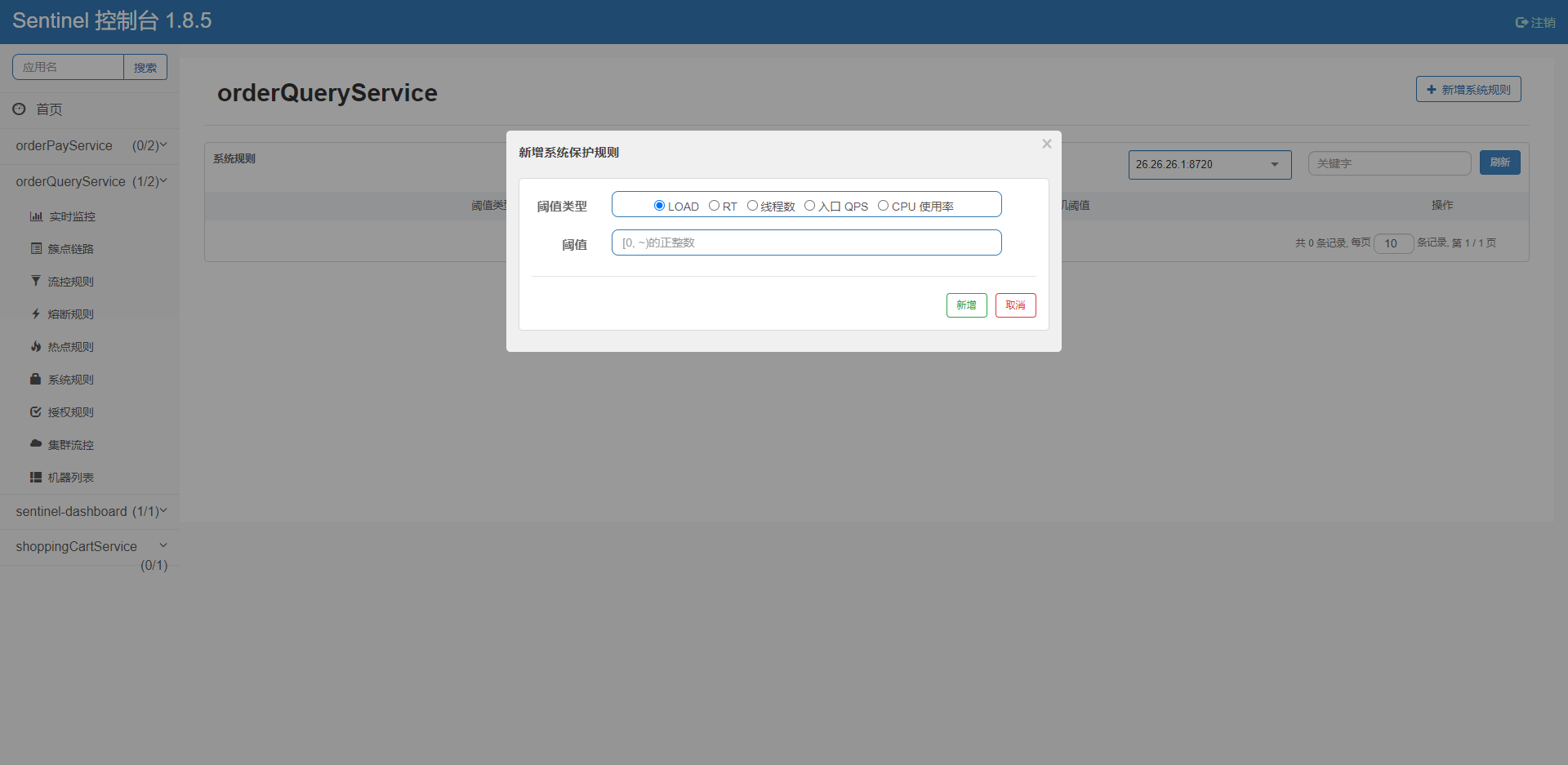Image resolution: width=1568 pixels, height=765 pixels.
Task: Select the CPU 使用率 radio option
Action: pos(883,206)
